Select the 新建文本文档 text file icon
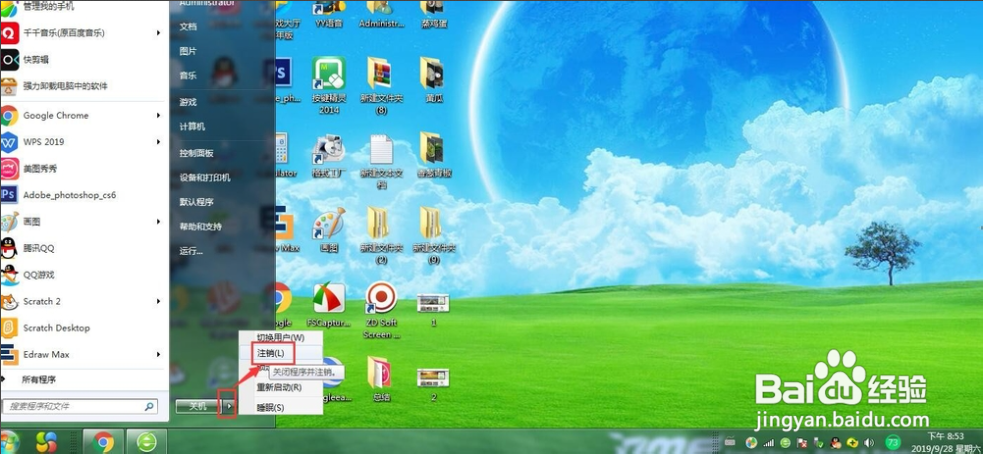The height and width of the screenshot is (454, 983). 381,162
